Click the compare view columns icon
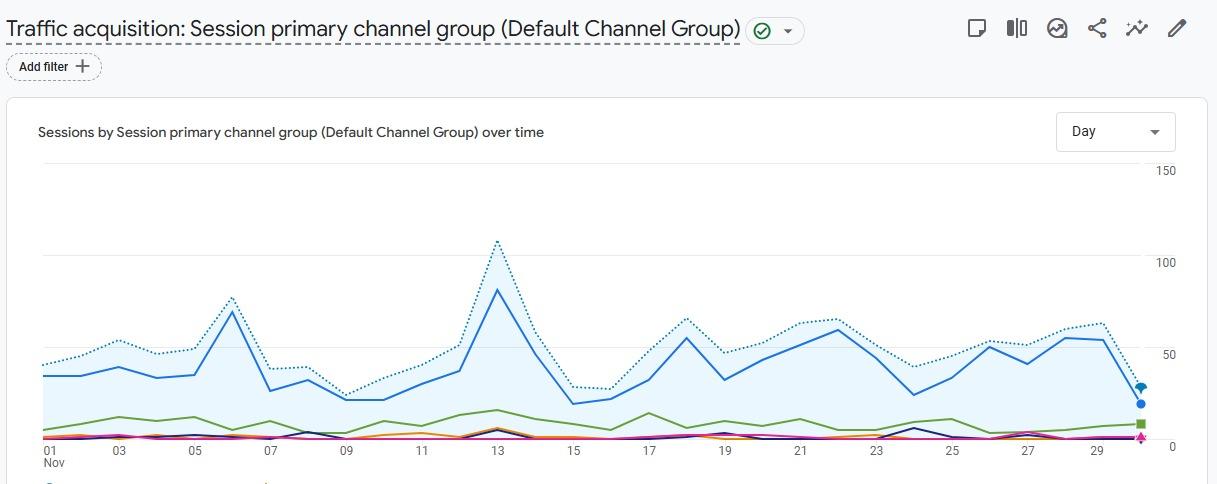Screen dimensions: 1217x484 coord(1017,29)
